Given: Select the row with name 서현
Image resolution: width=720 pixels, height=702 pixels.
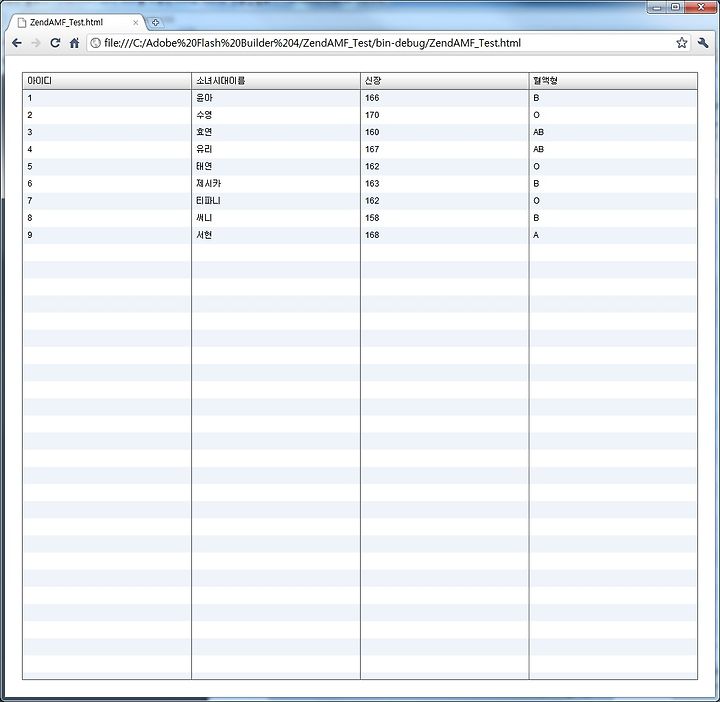Looking at the screenshot, I should click(360, 235).
